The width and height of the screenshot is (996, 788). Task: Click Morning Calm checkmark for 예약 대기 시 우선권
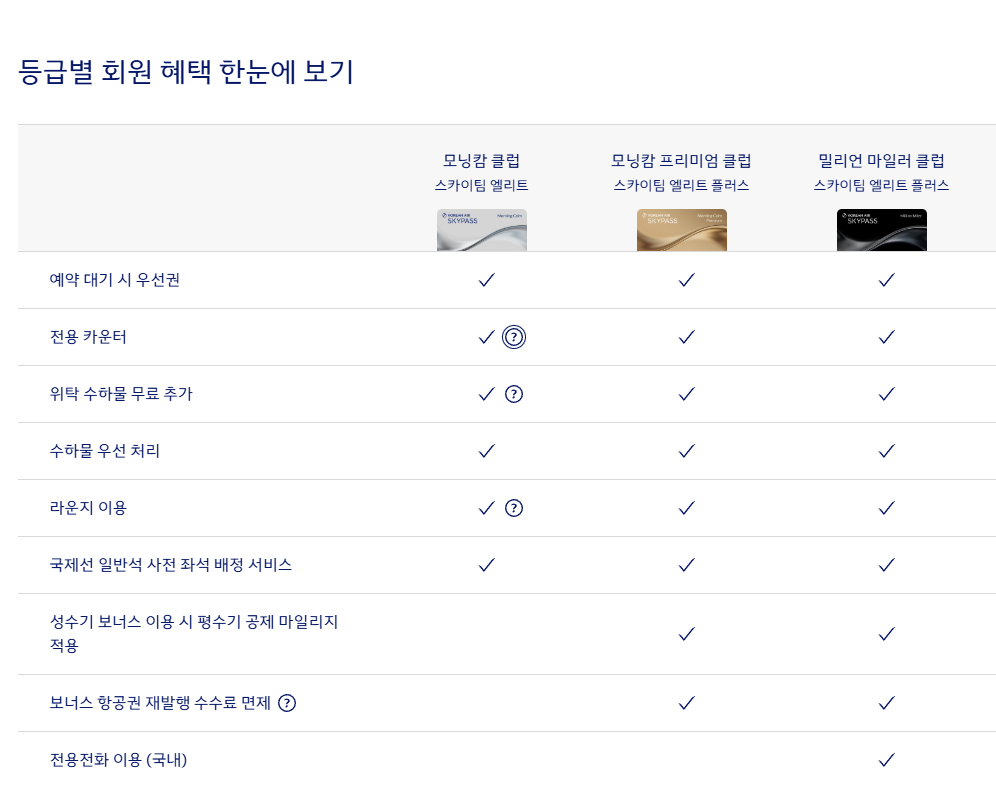click(487, 280)
